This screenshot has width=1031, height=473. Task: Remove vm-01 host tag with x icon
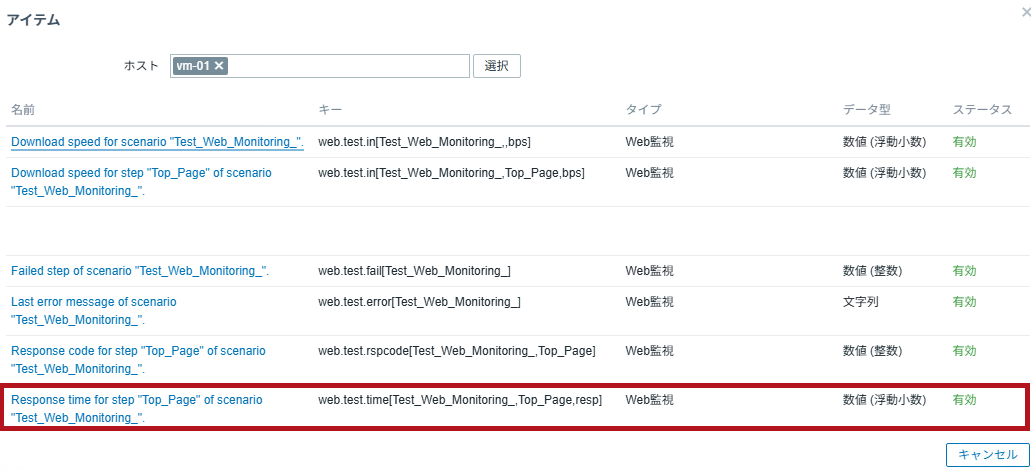click(x=220, y=66)
